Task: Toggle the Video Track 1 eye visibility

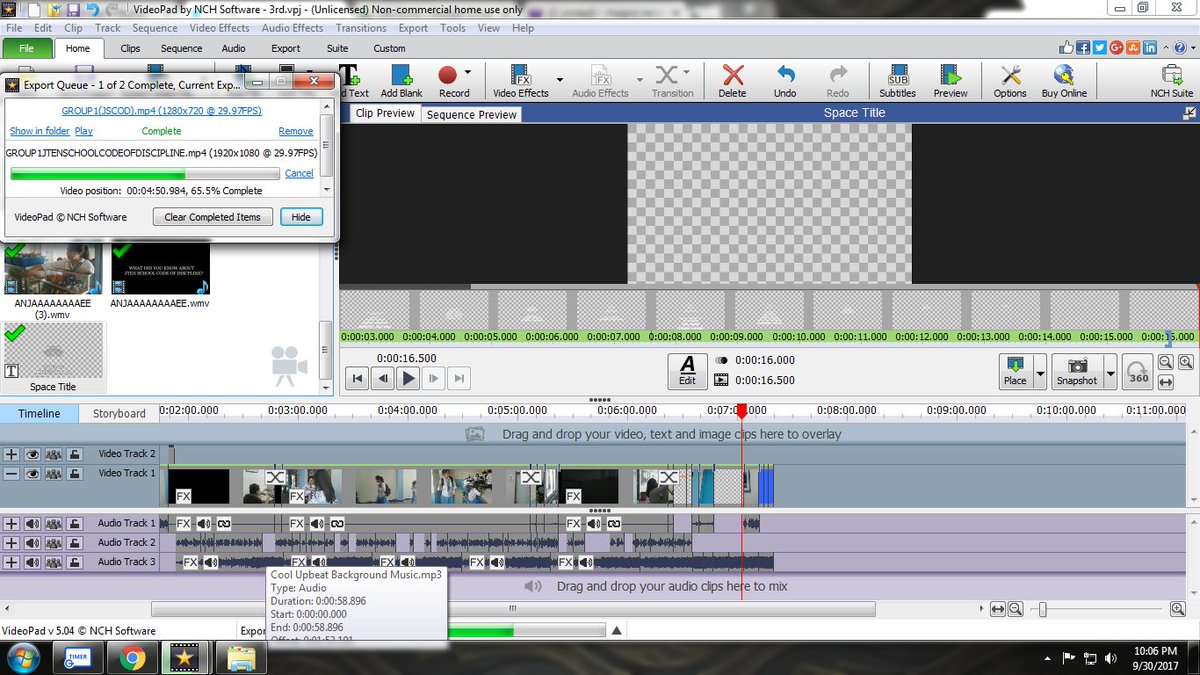Action: click(x=32, y=474)
